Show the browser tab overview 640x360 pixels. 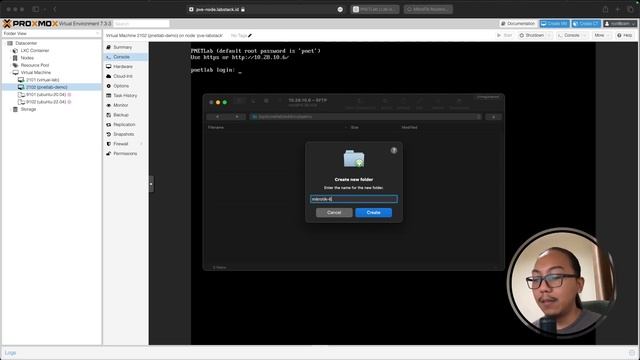pos(631,9)
